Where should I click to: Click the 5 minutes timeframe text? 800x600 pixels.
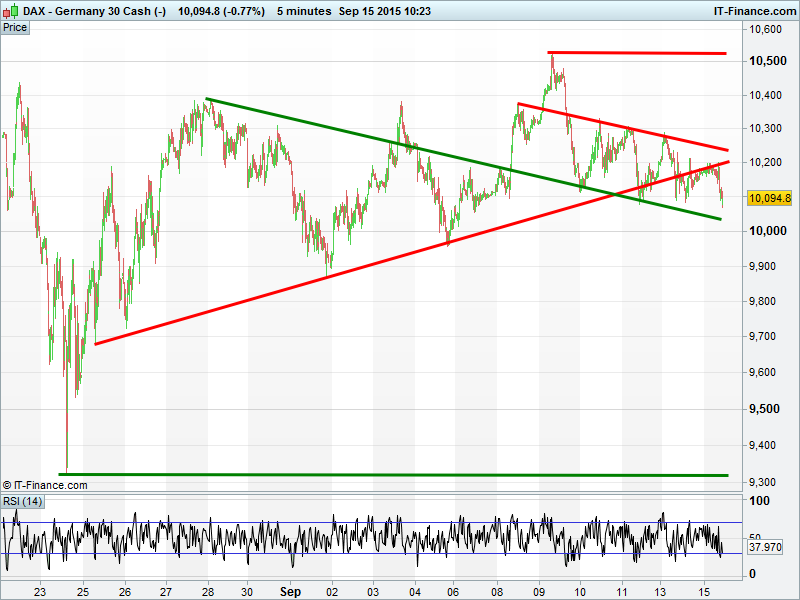(304, 11)
